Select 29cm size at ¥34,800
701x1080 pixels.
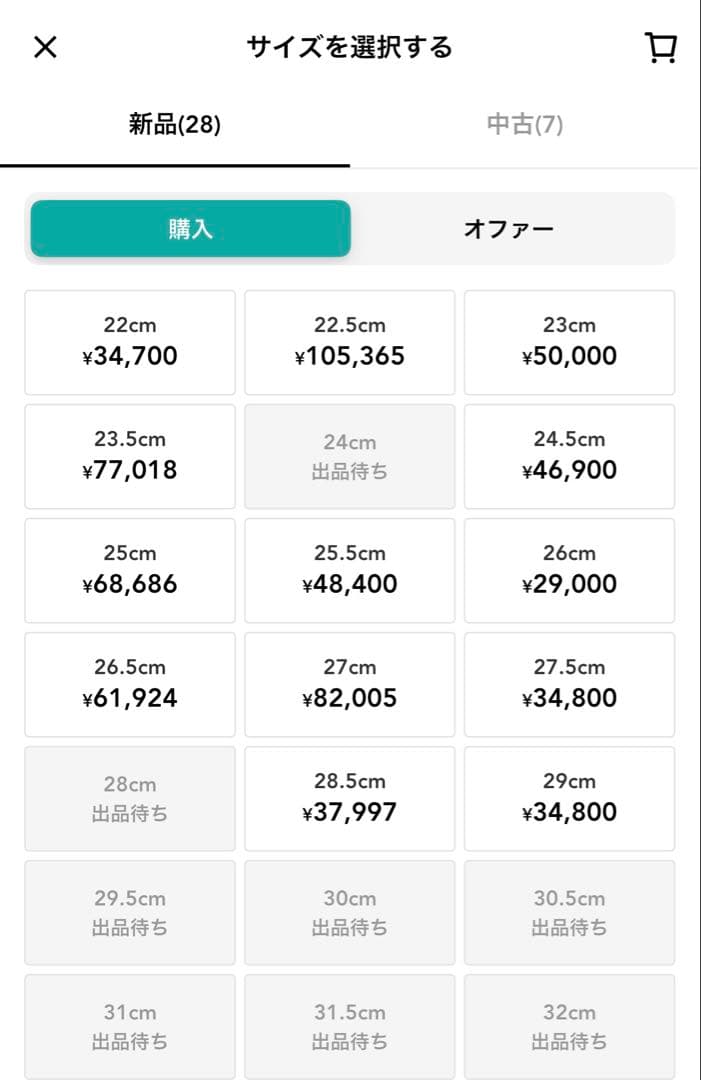[569, 799]
